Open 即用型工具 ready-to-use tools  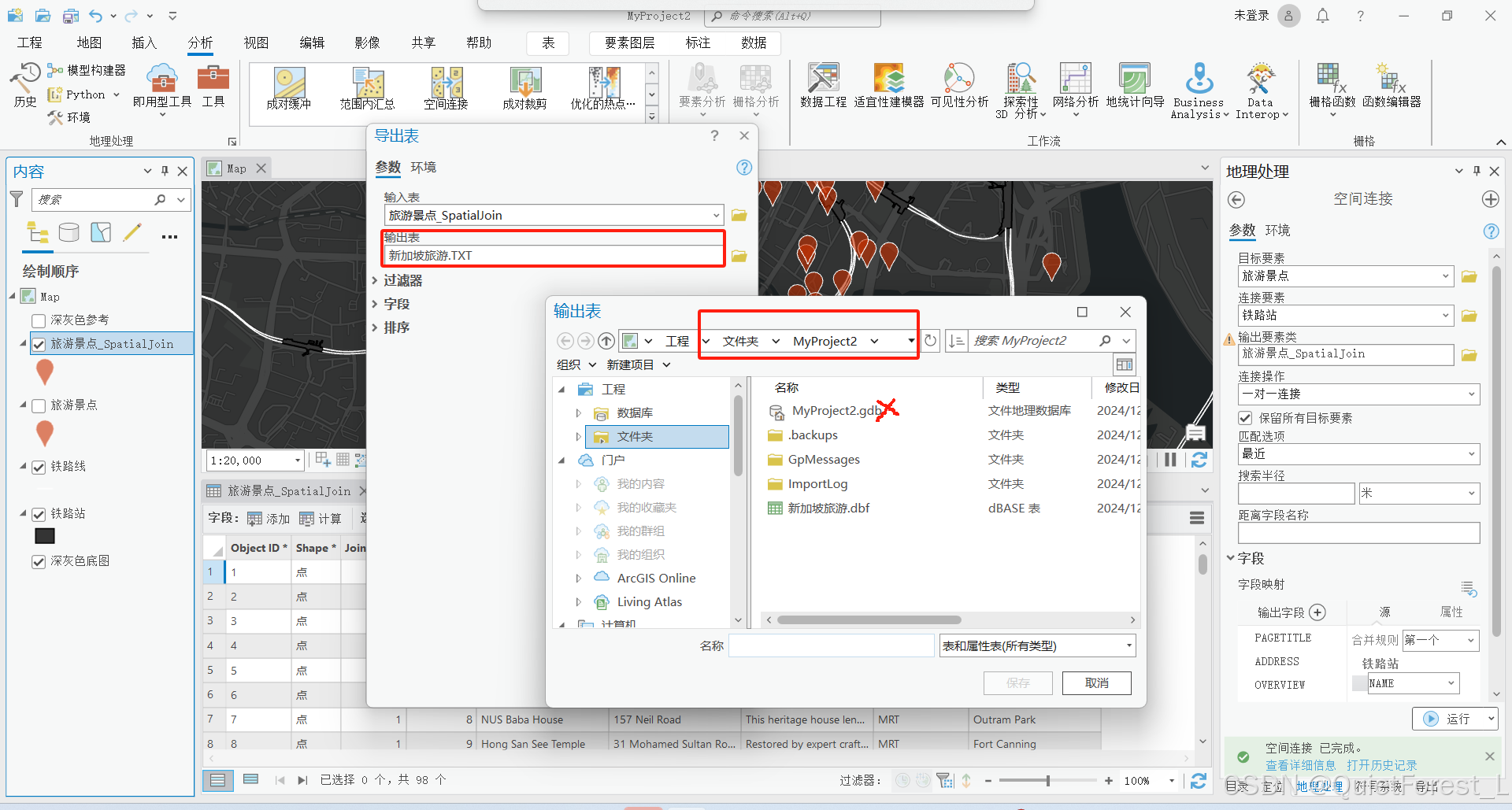click(162, 88)
